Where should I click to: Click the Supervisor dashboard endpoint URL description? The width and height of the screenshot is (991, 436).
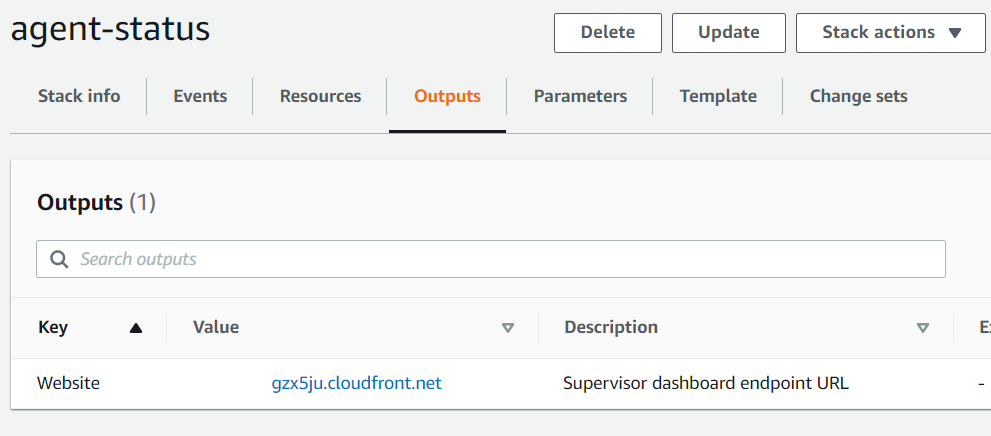pos(705,383)
